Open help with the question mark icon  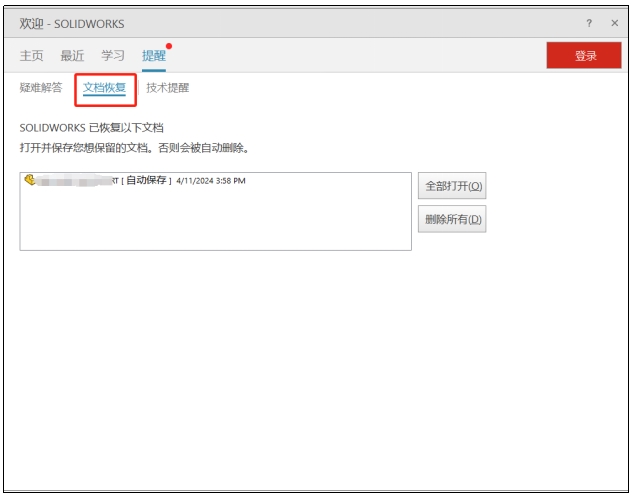(x=589, y=23)
